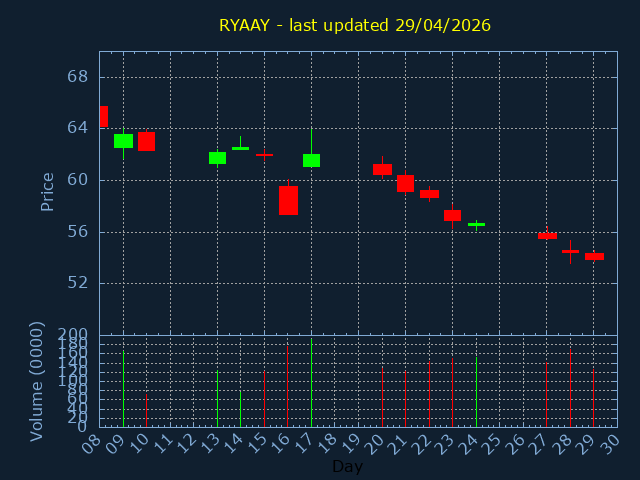
Task: Click the short red volume bar for day 10
Action: pyautogui.click(x=147, y=410)
